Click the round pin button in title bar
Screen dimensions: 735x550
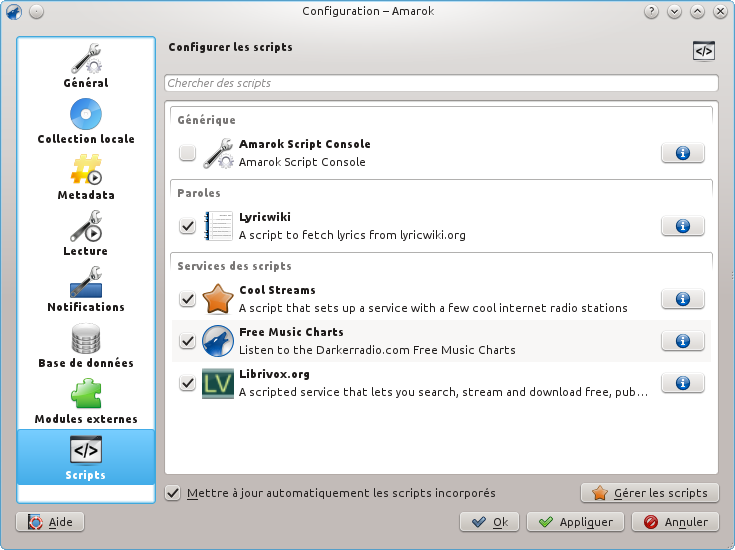(37, 11)
